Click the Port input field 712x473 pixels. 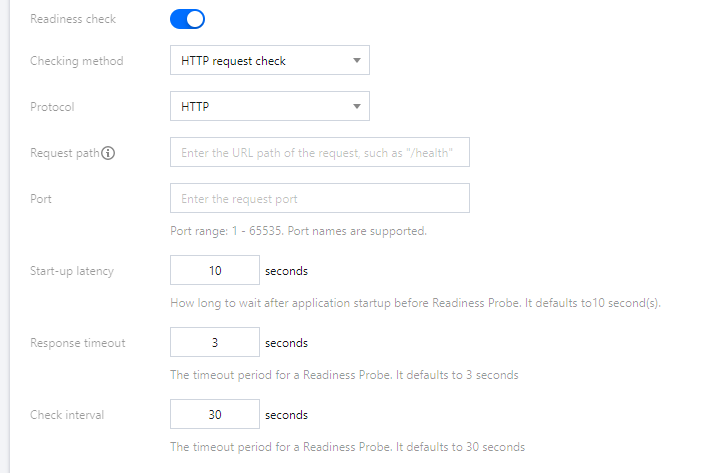(319, 198)
